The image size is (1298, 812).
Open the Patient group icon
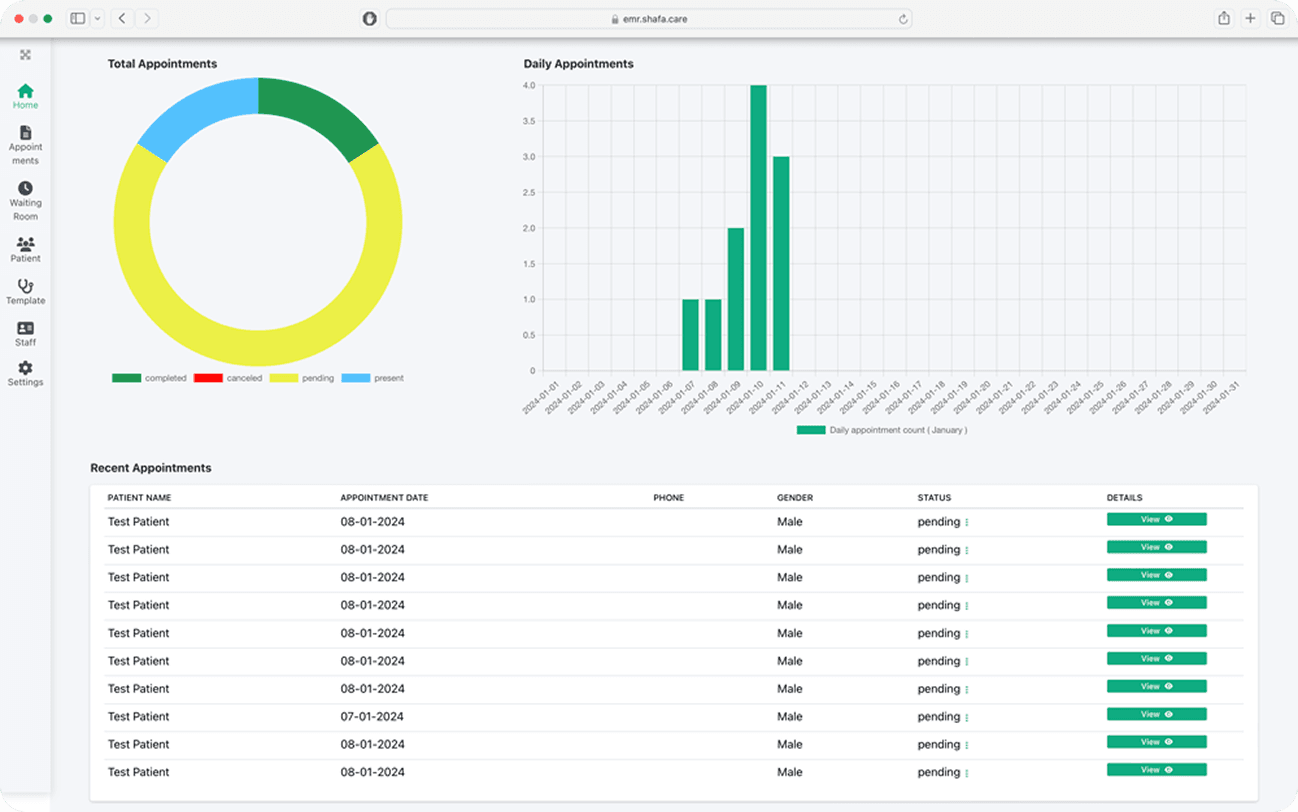point(25,244)
